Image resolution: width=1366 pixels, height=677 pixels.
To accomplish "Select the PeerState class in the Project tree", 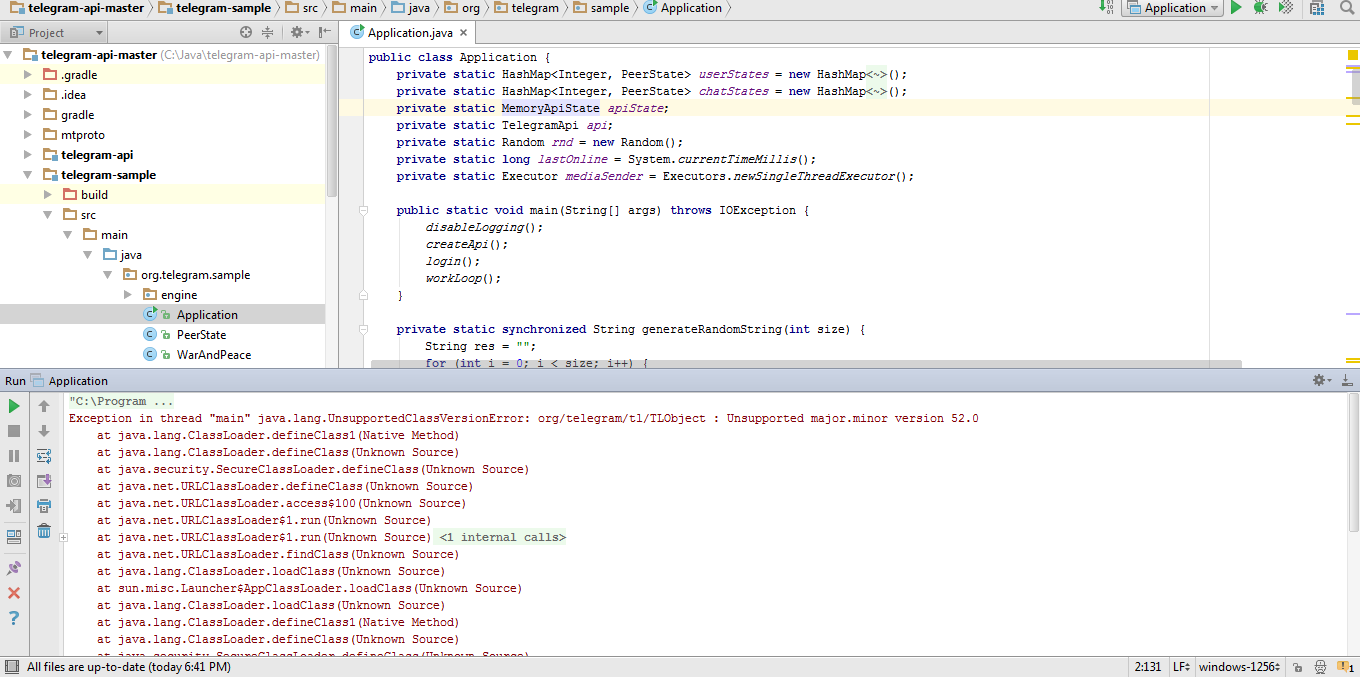I will (x=201, y=335).
